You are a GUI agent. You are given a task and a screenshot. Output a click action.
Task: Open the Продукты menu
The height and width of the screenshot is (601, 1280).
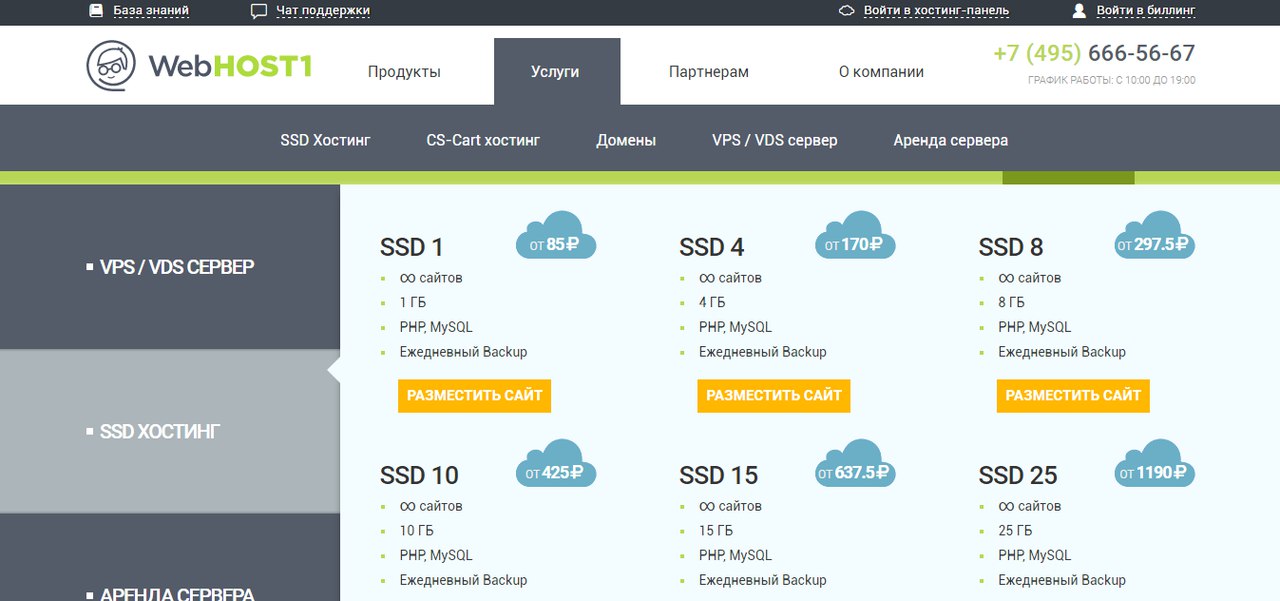(404, 72)
